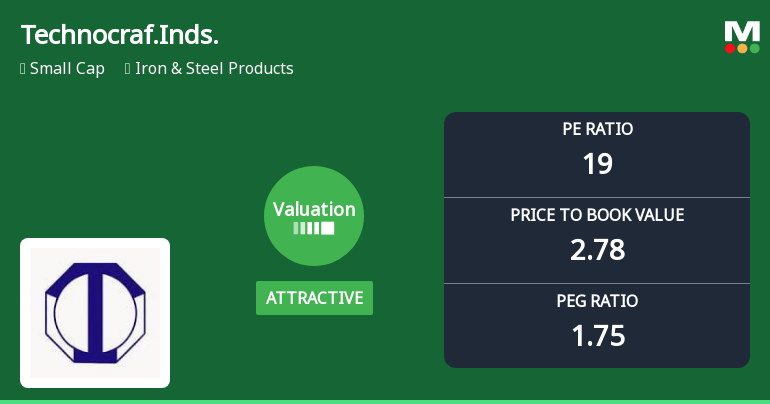
Task: Click the price to book value 2.78
Action: click(597, 250)
